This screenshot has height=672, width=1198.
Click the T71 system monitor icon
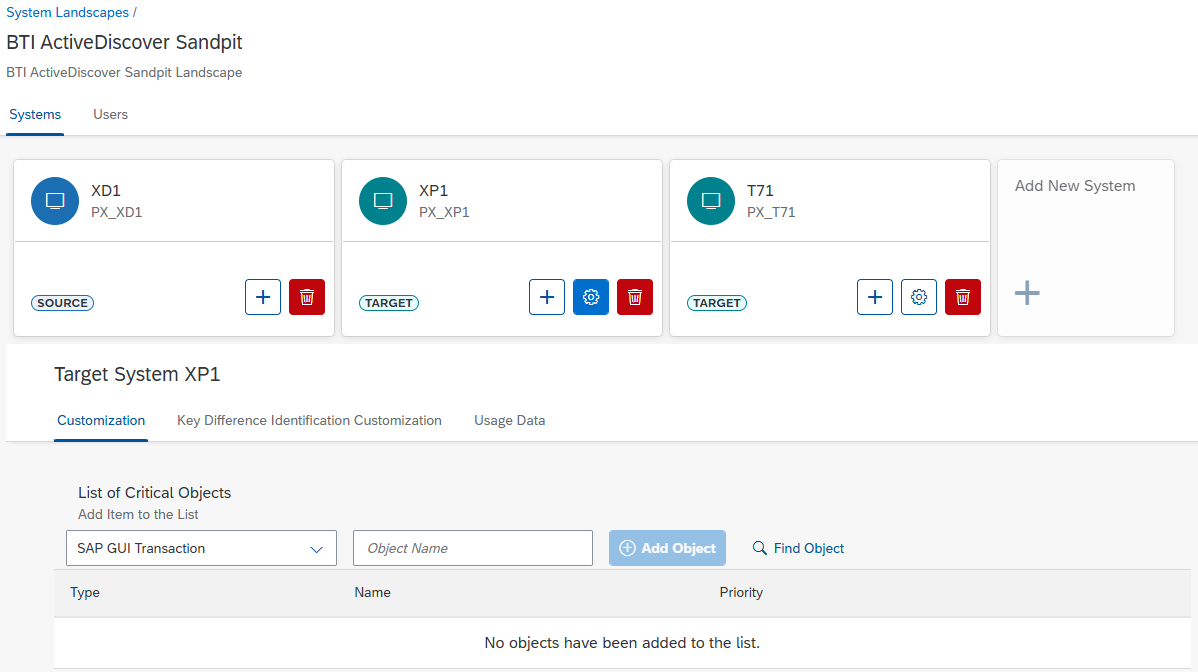(x=711, y=201)
